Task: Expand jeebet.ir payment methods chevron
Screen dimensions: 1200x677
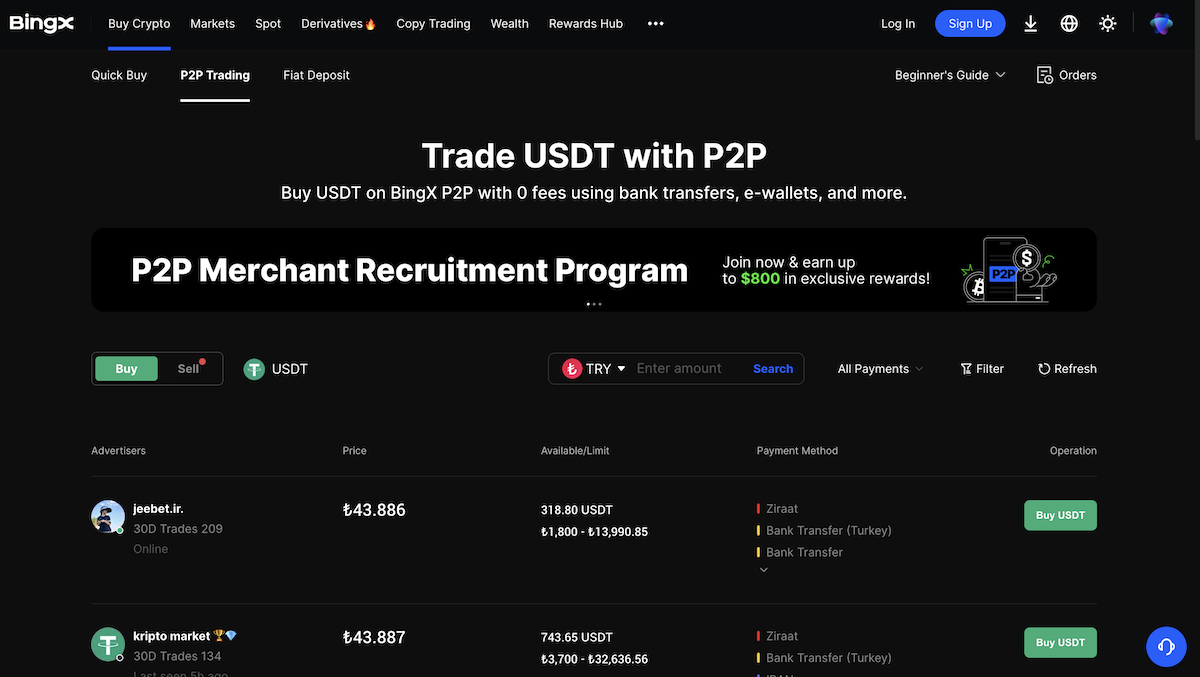Action: pos(763,568)
